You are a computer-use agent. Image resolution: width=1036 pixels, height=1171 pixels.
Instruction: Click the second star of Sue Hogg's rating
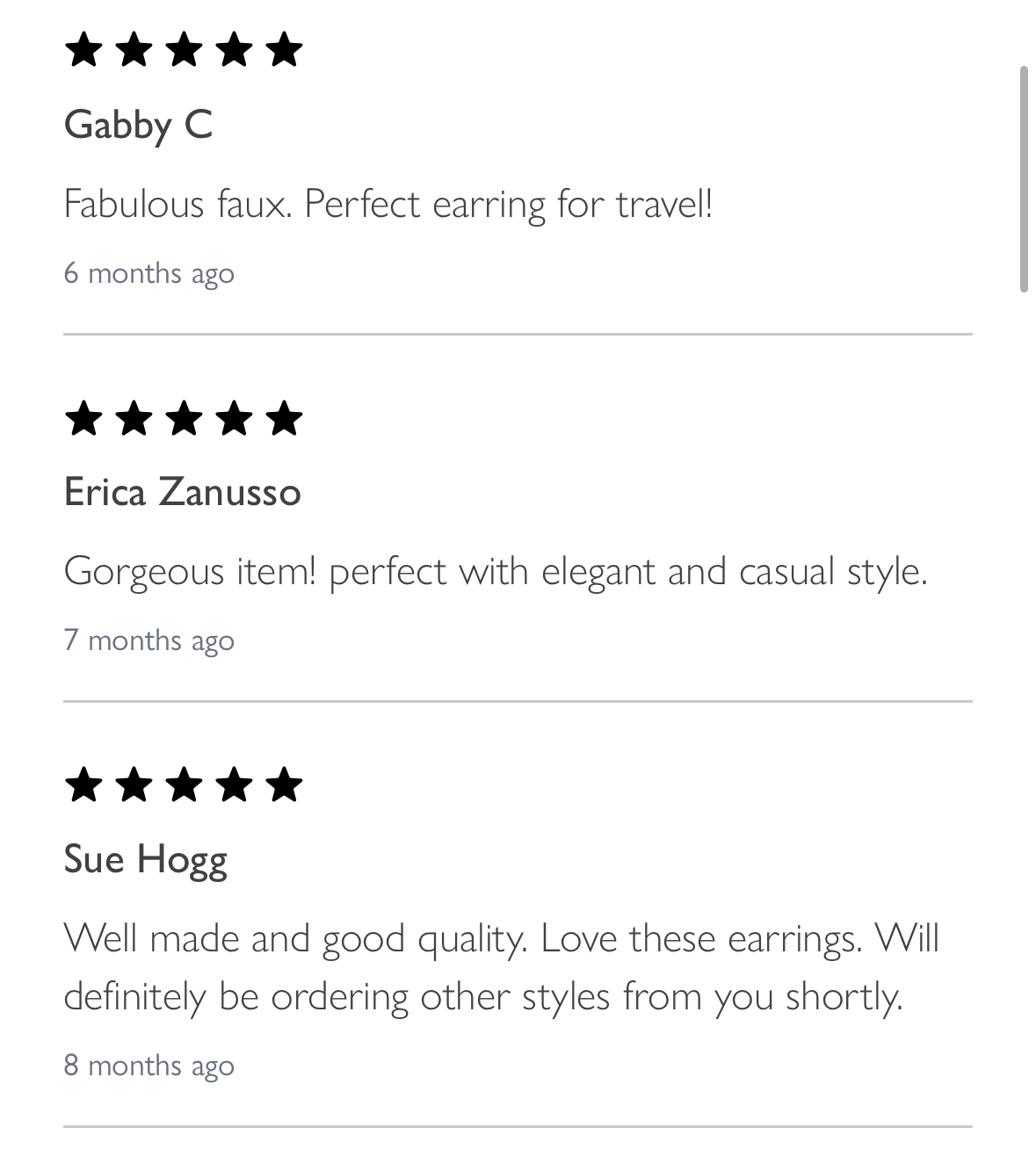(134, 785)
